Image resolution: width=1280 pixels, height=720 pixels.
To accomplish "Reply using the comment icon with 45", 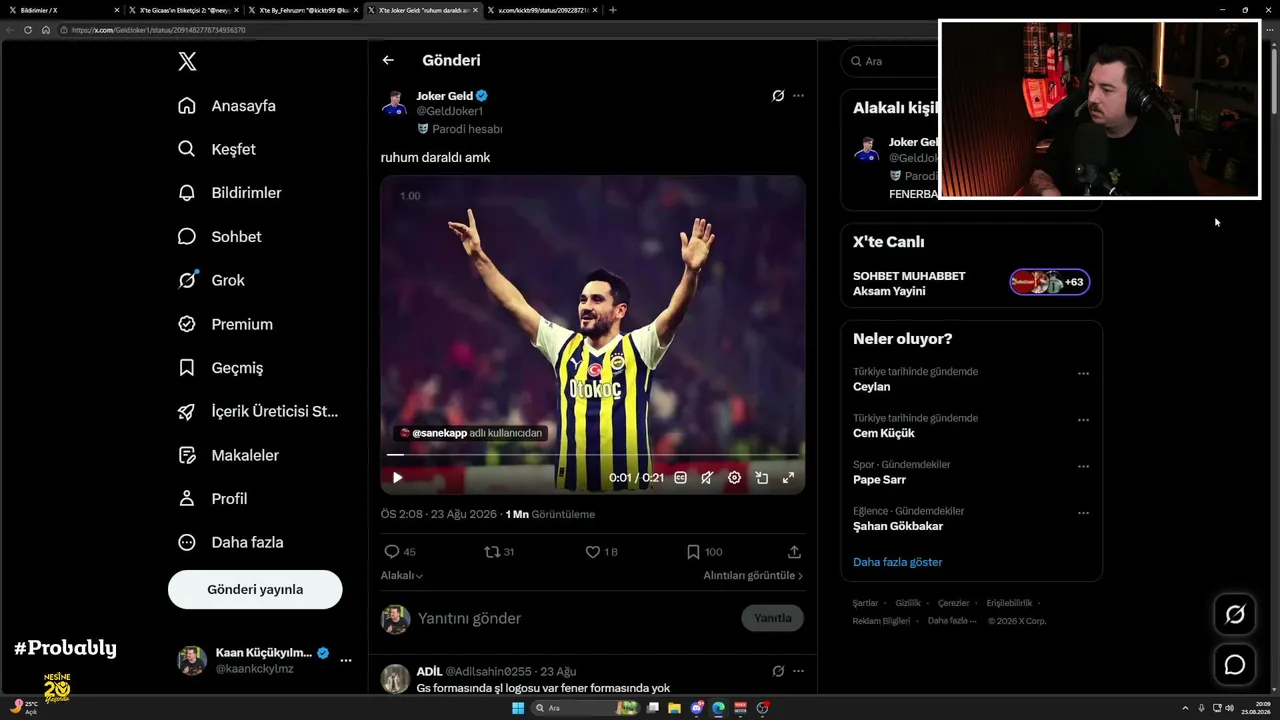I will click(400, 552).
